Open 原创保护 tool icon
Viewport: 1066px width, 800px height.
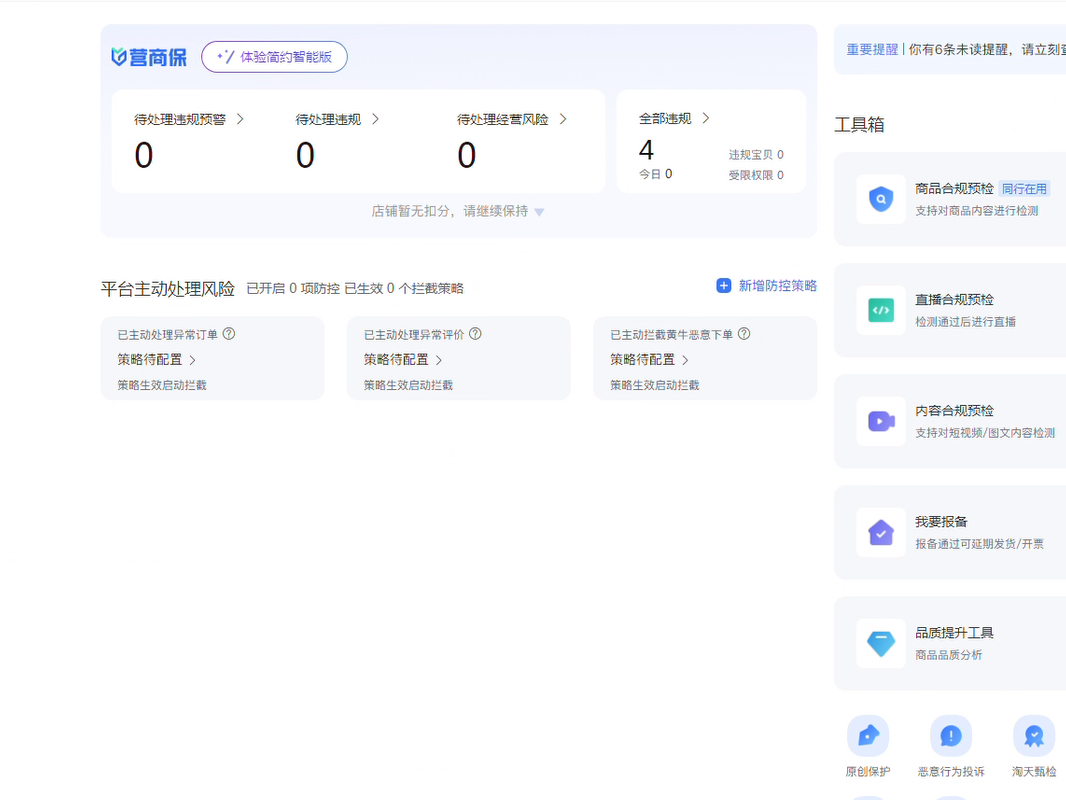pos(867,736)
